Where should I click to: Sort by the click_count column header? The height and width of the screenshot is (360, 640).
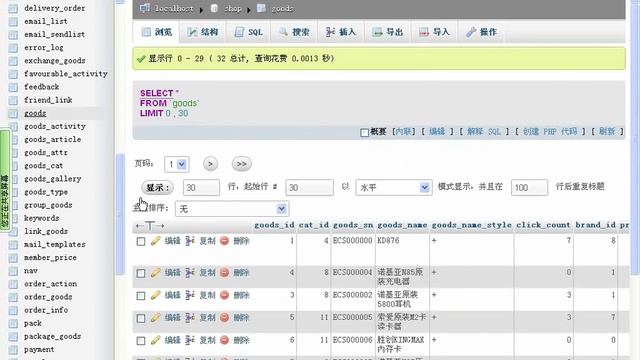543,225
